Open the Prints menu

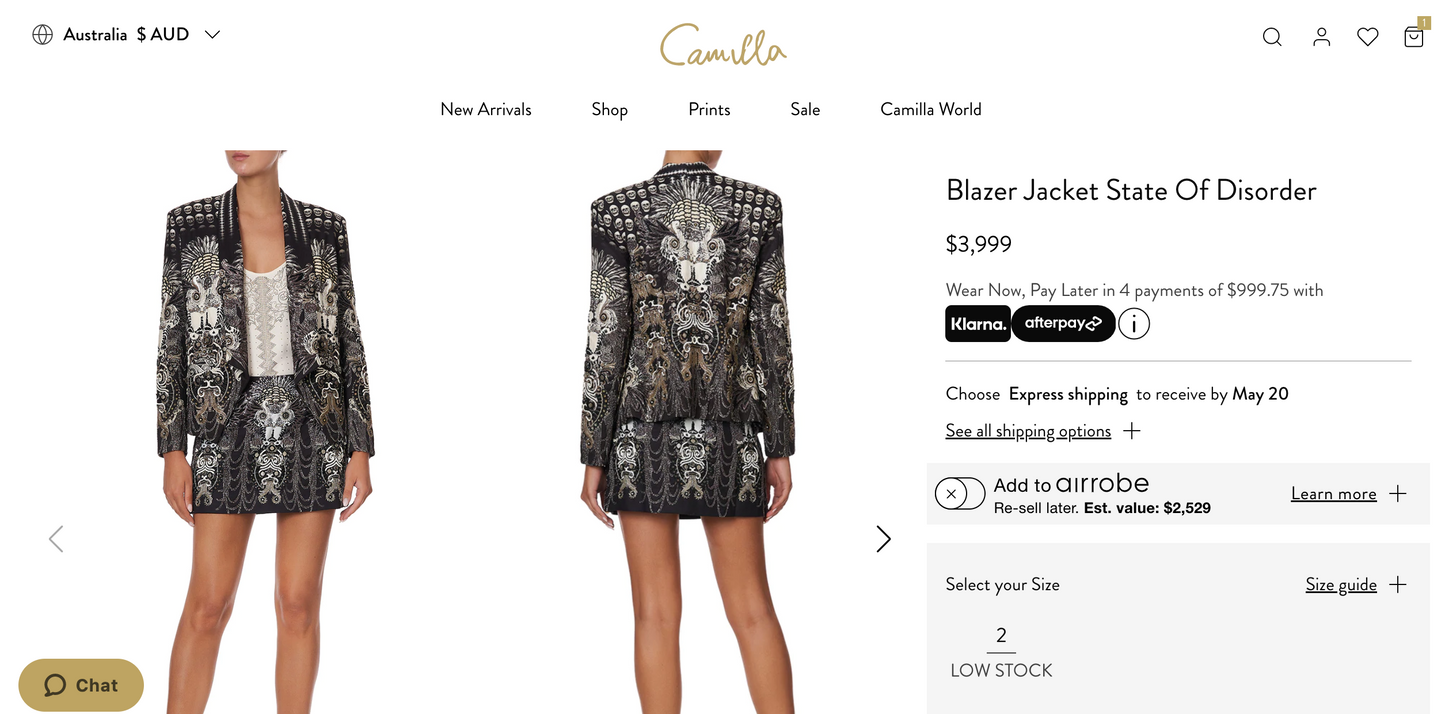pos(709,110)
